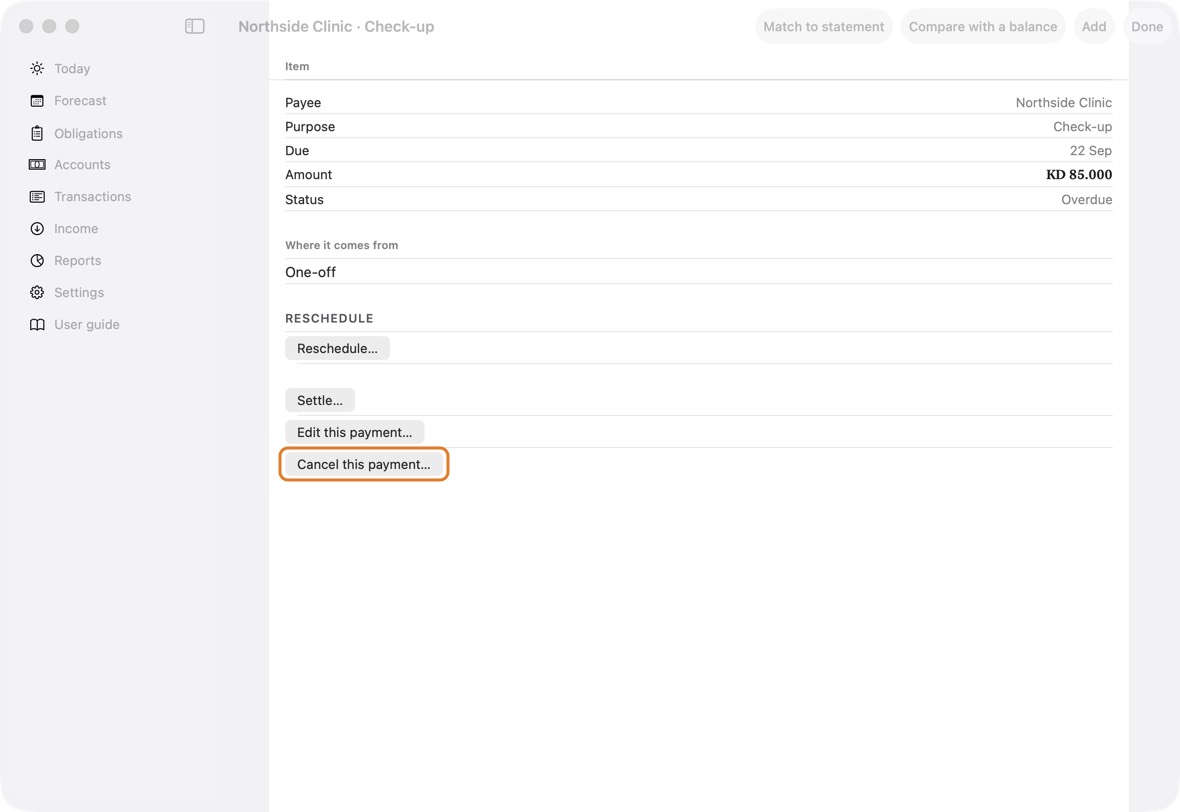Click Edit this payment...
This screenshot has height=812, width=1180.
tap(354, 433)
